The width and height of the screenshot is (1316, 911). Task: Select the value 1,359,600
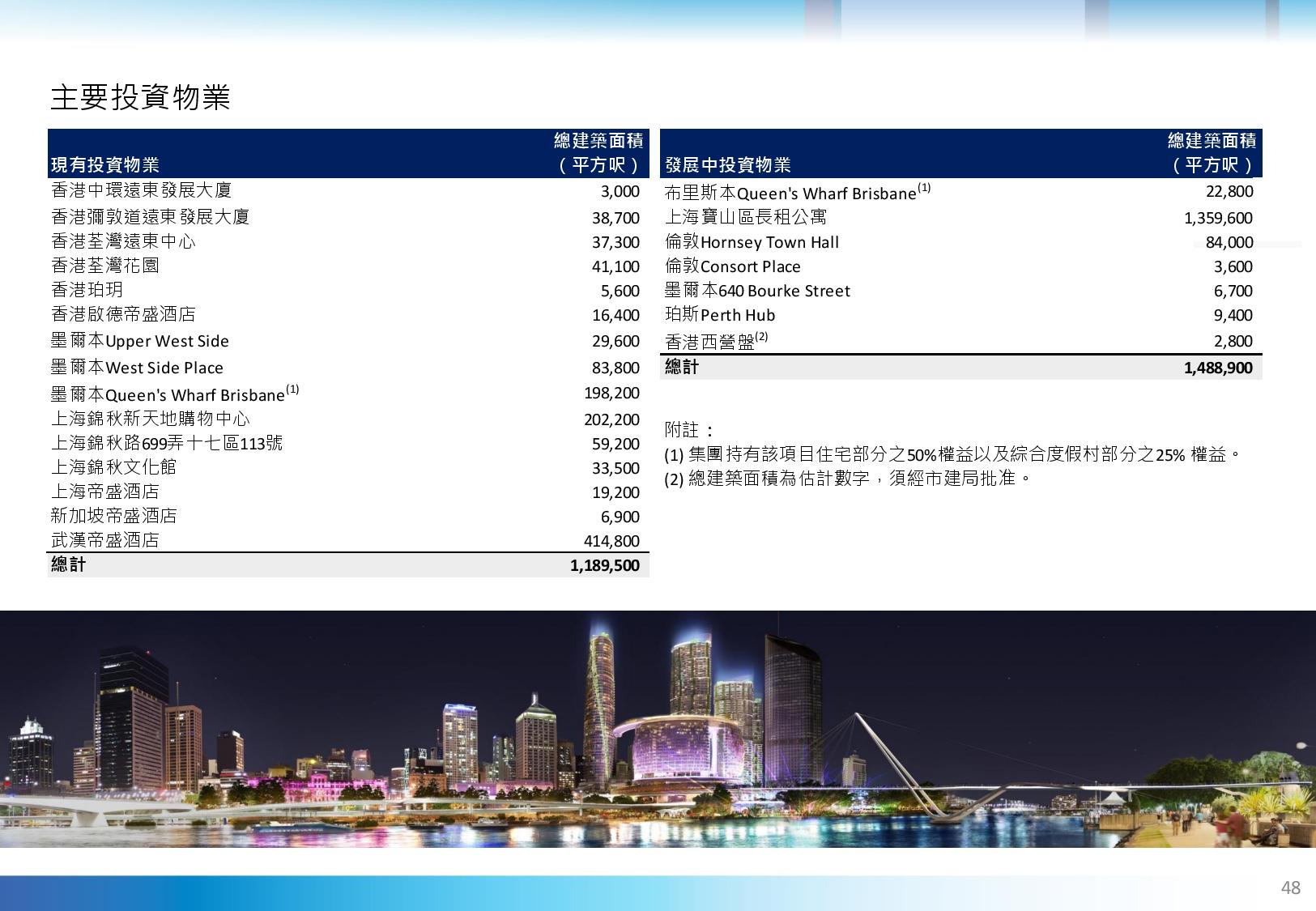[1218, 218]
